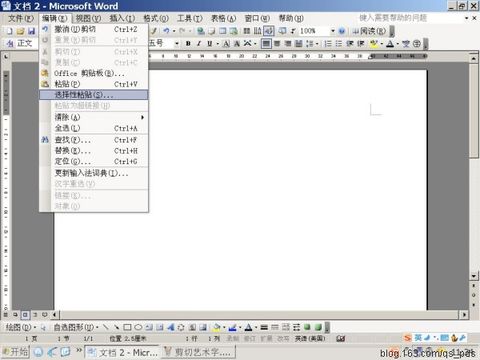This screenshot has width=480, height=360.
Task: Click the 开始 Start button
Action: point(16,351)
